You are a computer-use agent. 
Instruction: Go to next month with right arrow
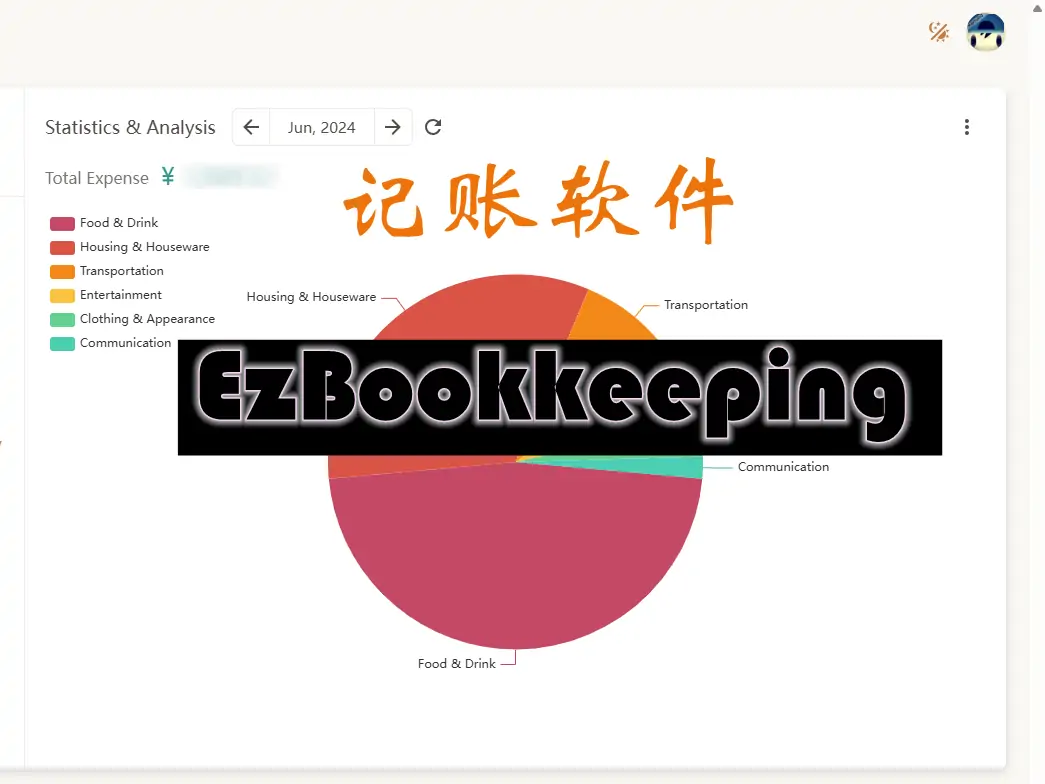(393, 127)
